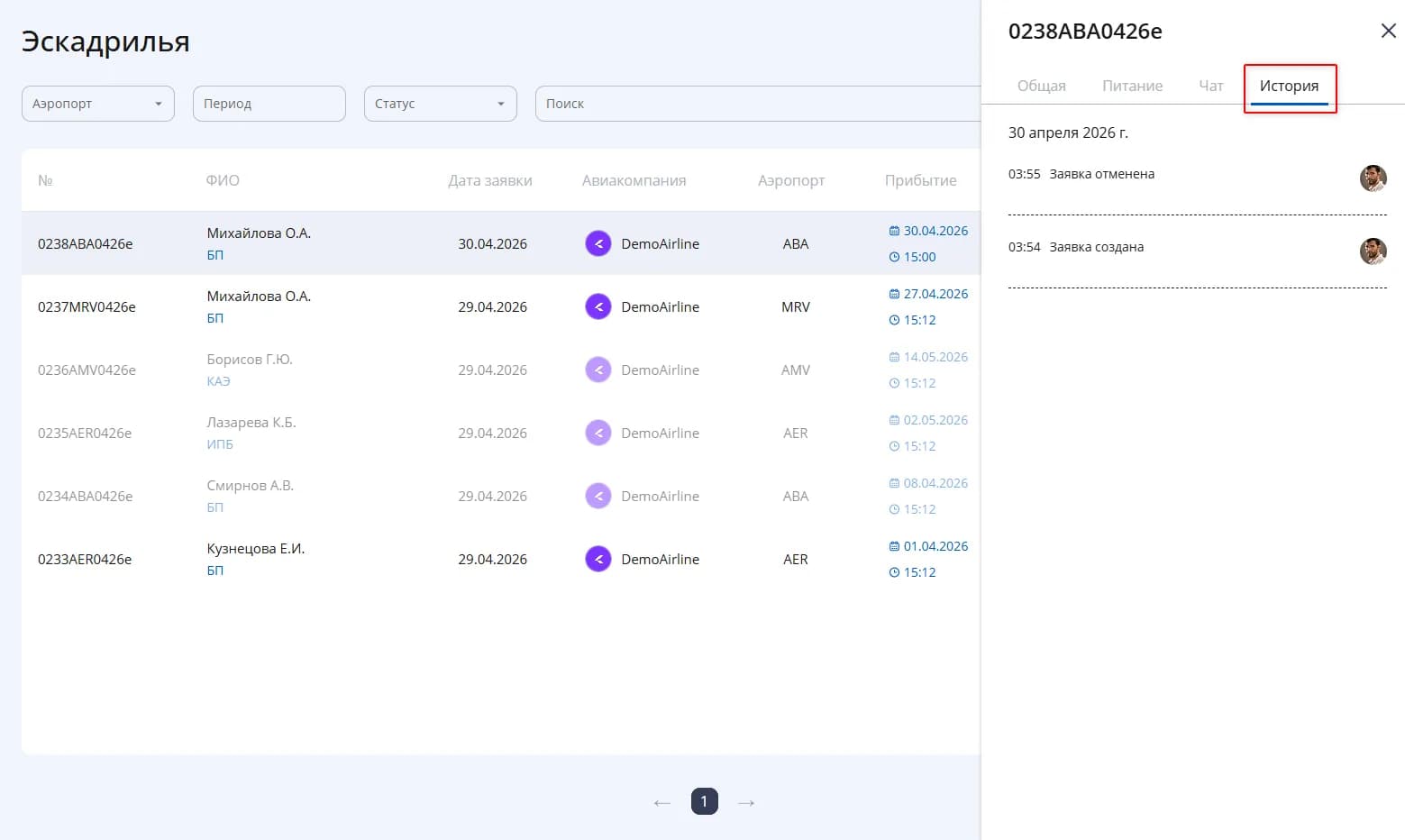Close the 0238ABA0426e details panel

tap(1388, 32)
